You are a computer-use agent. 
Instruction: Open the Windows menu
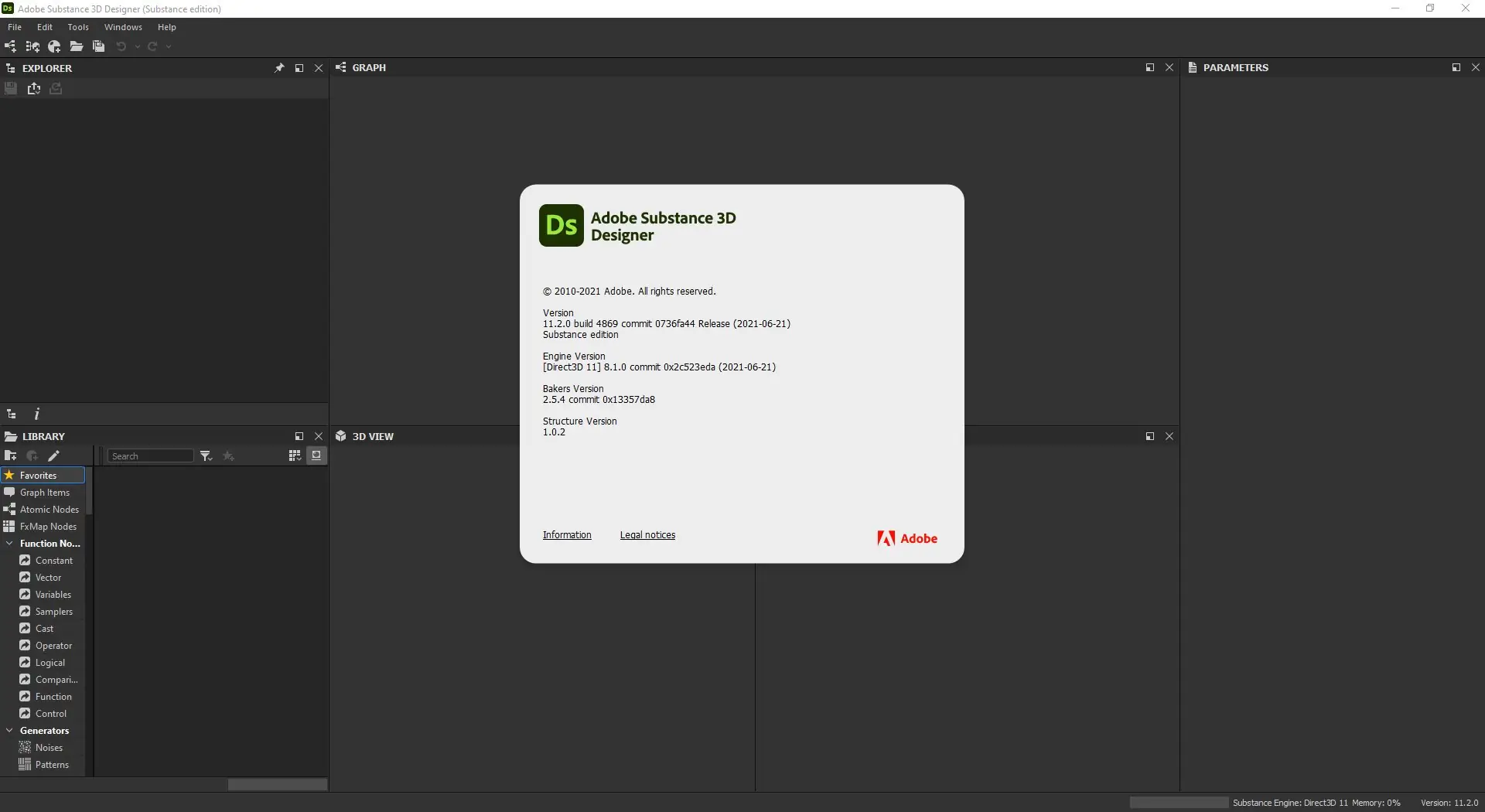pyautogui.click(x=123, y=27)
